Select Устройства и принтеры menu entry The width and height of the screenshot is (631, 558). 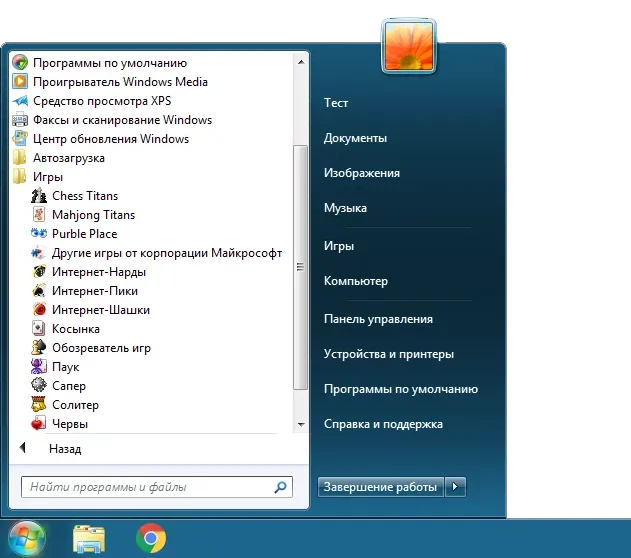(388, 354)
